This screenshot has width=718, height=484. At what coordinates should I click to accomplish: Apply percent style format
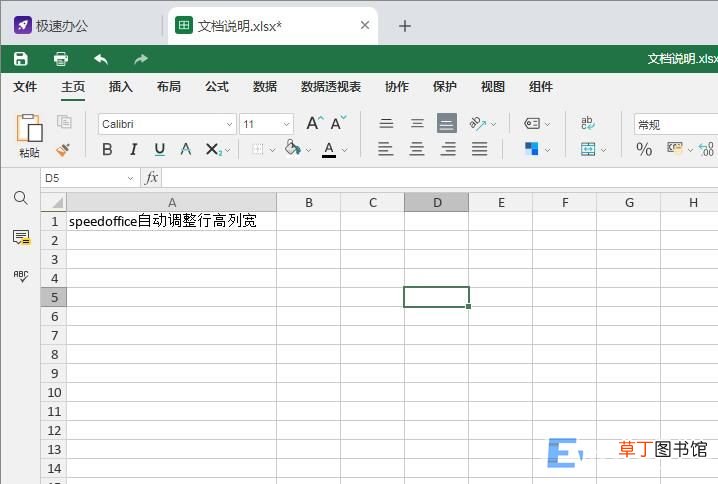644,149
